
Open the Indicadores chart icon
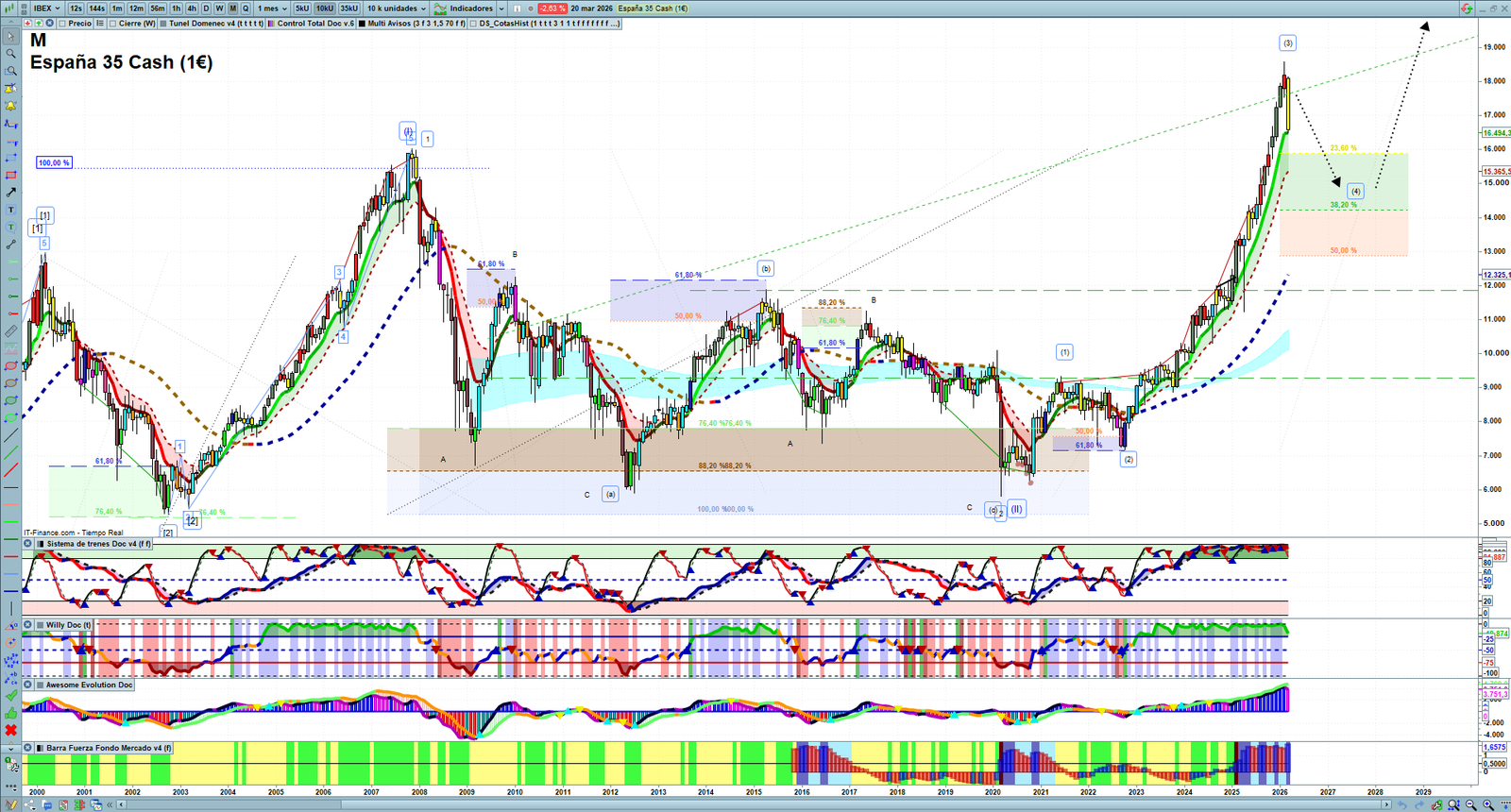pyautogui.click(x=440, y=8)
